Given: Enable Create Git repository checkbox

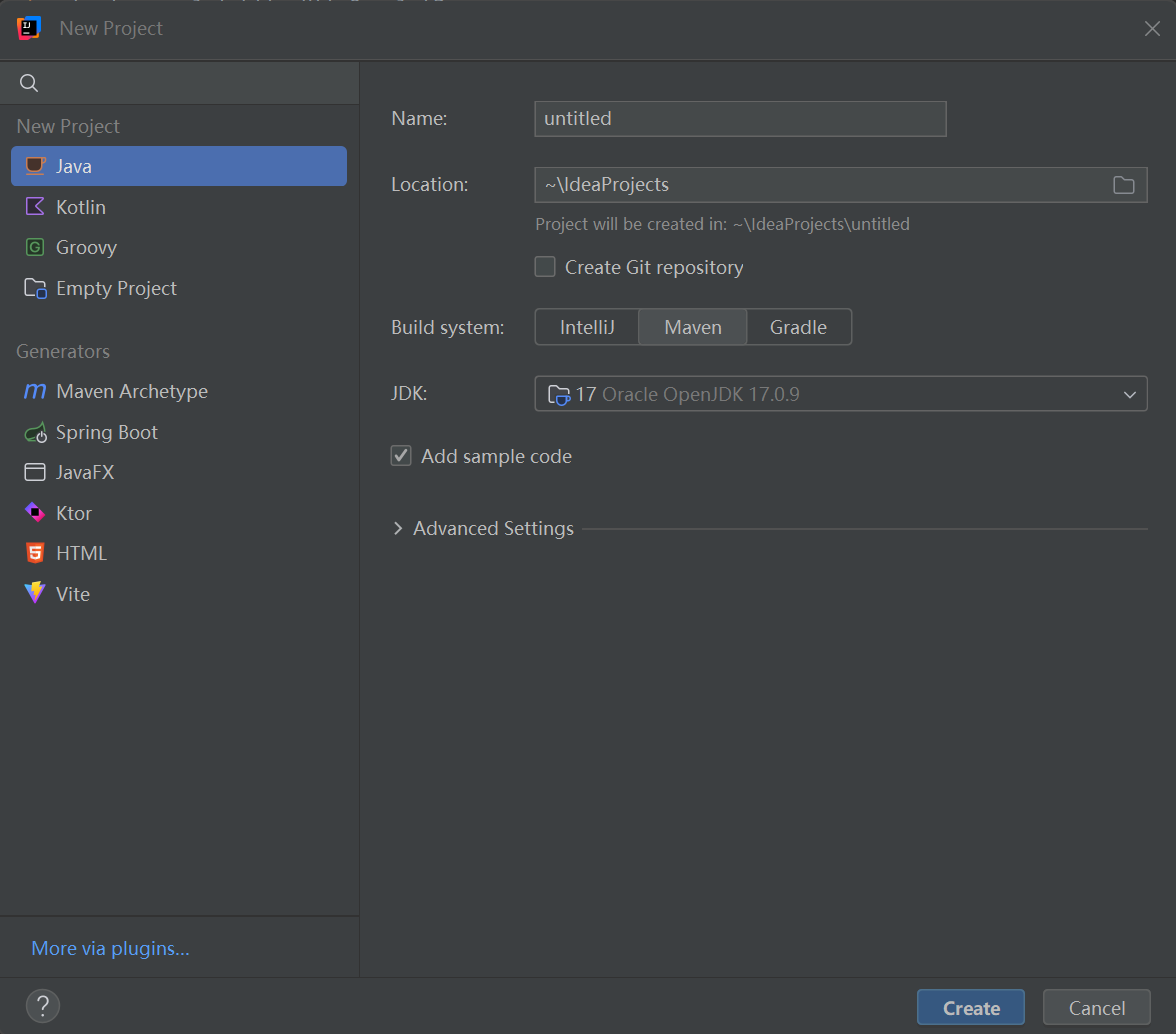Looking at the screenshot, I should (544, 267).
